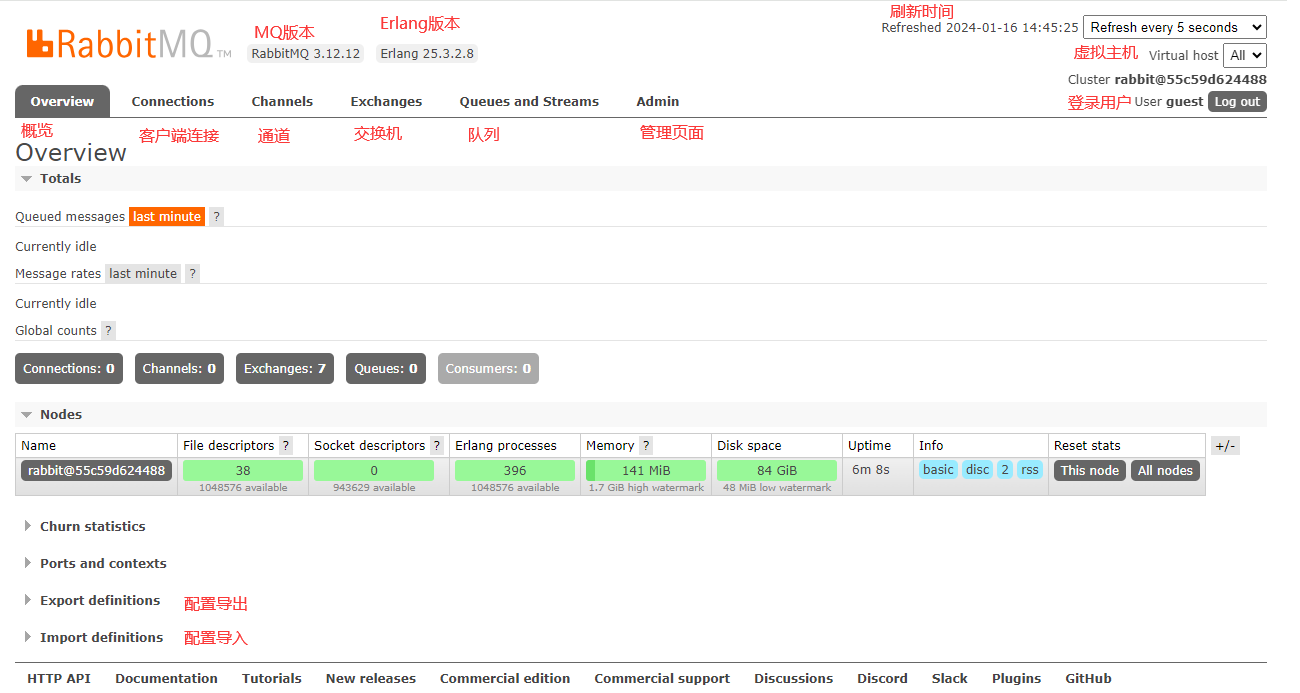Reset stats for All nodes
1300x693 pixels.
click(1165, 471)
